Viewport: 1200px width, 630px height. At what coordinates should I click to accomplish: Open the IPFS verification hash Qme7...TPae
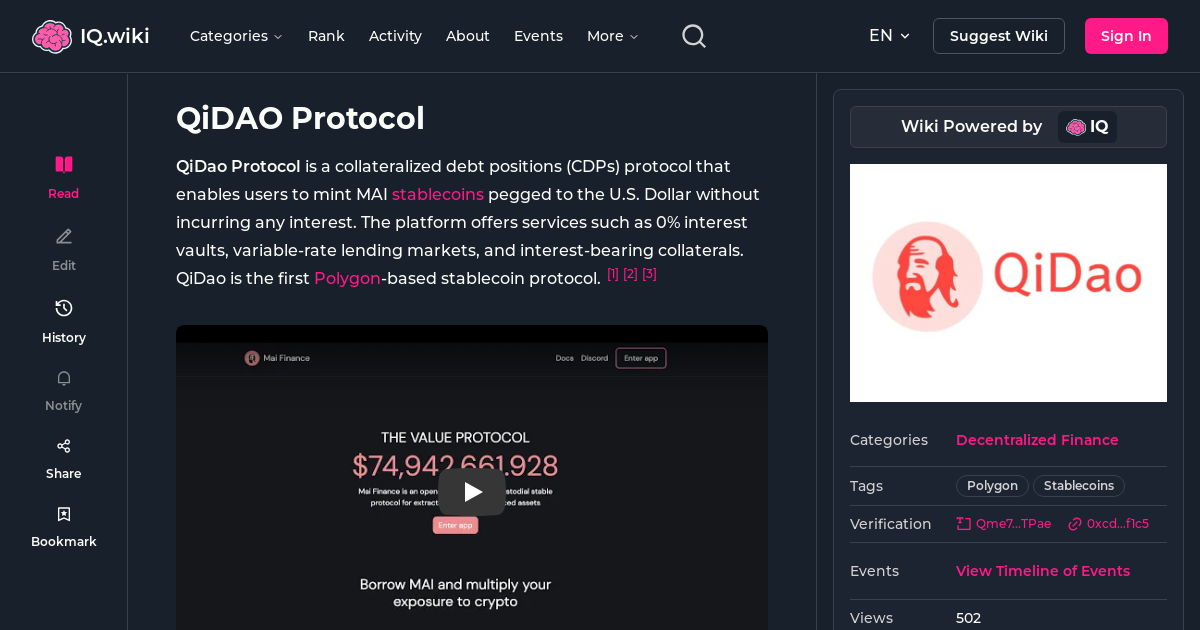coord(1003,523)
